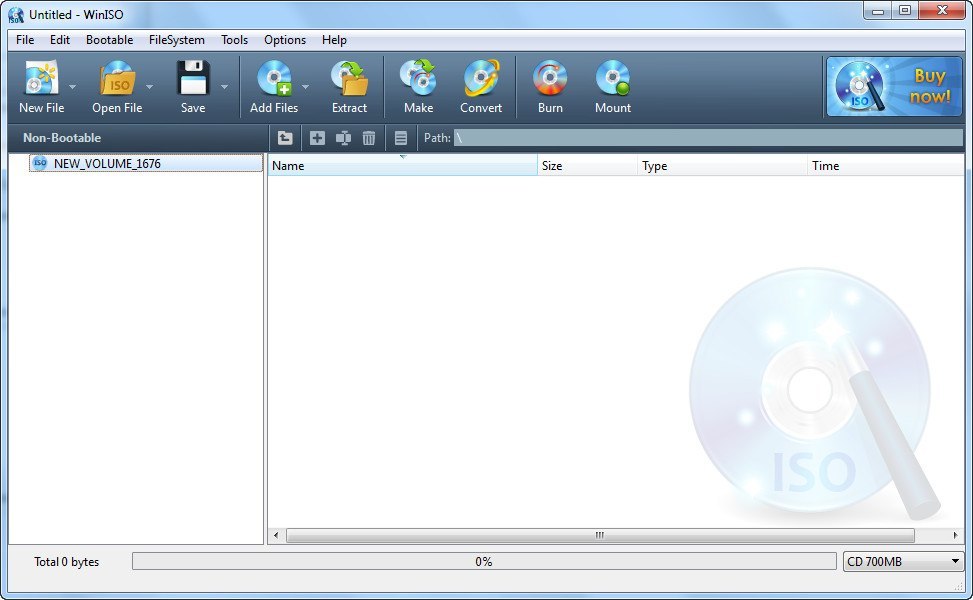973x600 pixels.
Task: Click the add item plus icon
Action: (x=315, y=137)
